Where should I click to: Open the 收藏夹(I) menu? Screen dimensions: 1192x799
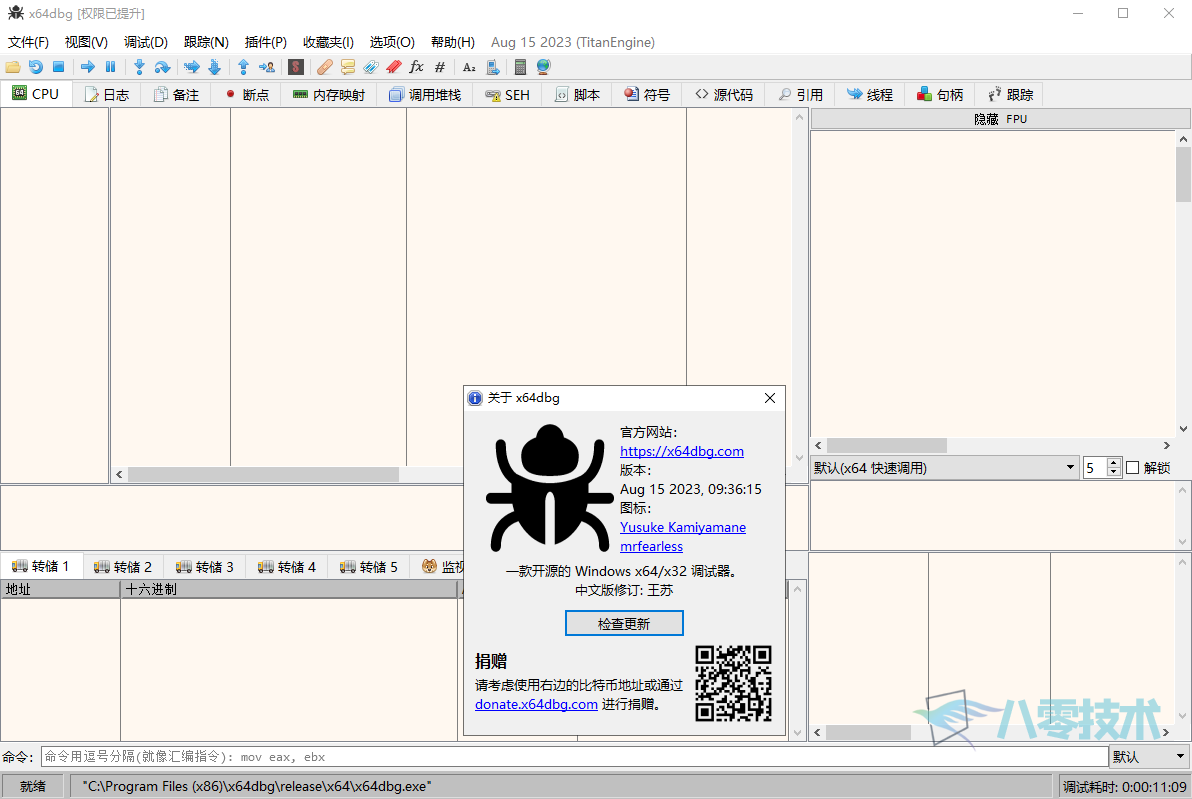tap(328, 42)
